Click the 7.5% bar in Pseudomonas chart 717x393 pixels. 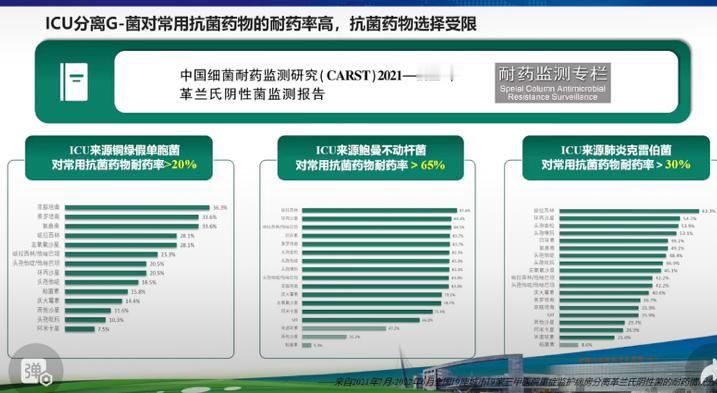tap(80, 329)
